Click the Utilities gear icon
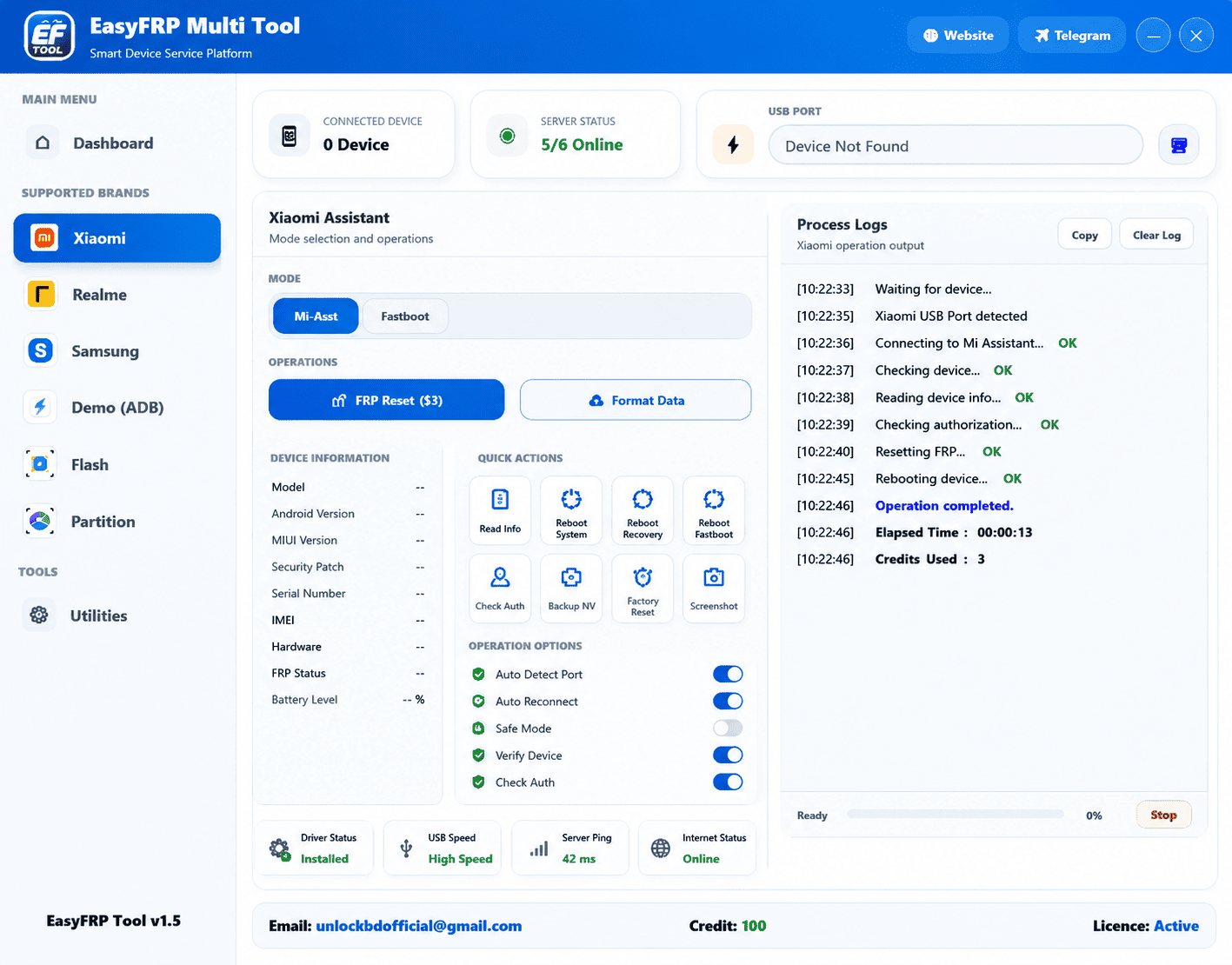This screenshot has width=1232, height=965. click(39, 616)
